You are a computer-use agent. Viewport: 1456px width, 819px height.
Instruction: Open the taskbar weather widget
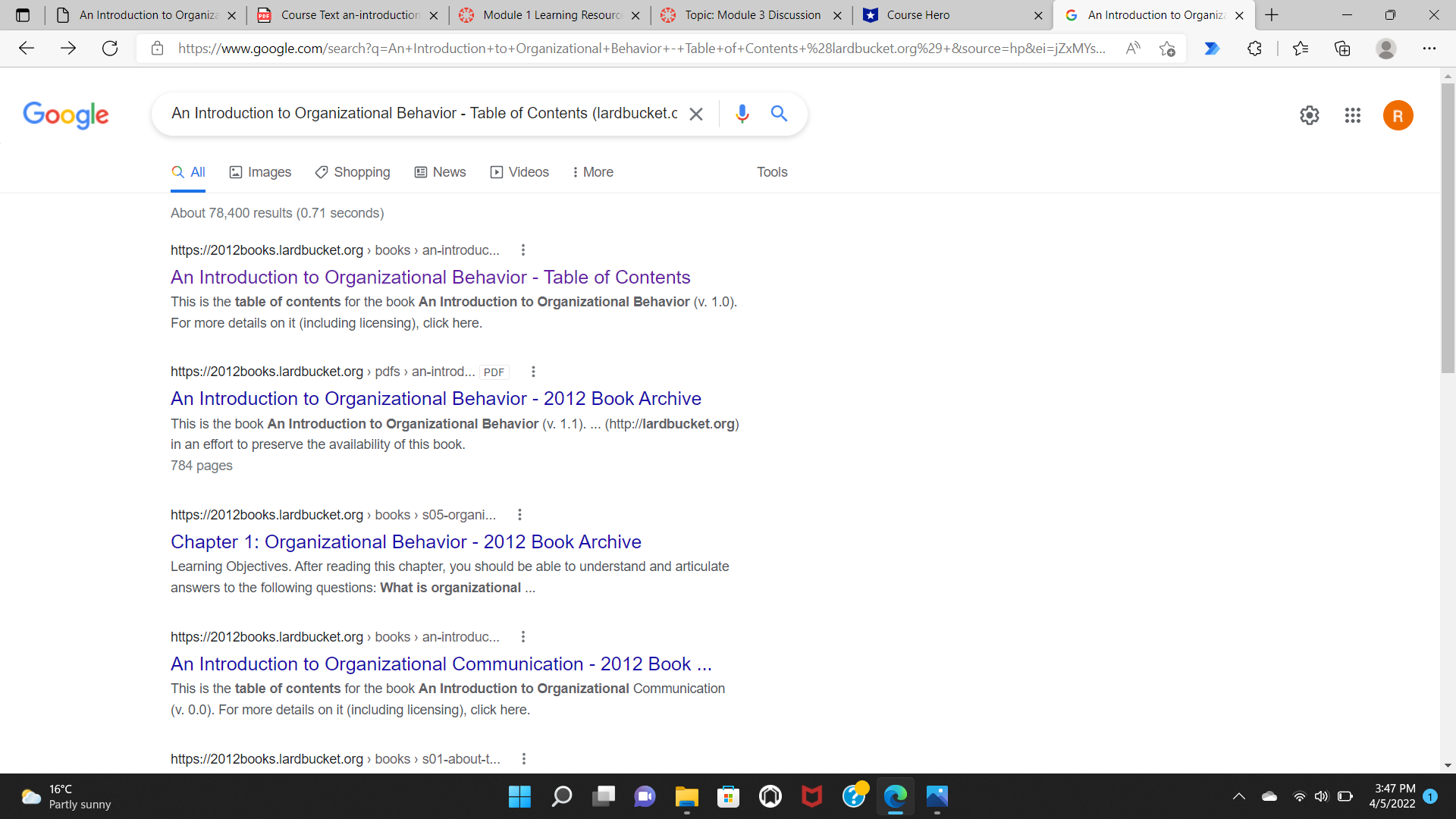[67, 796]
